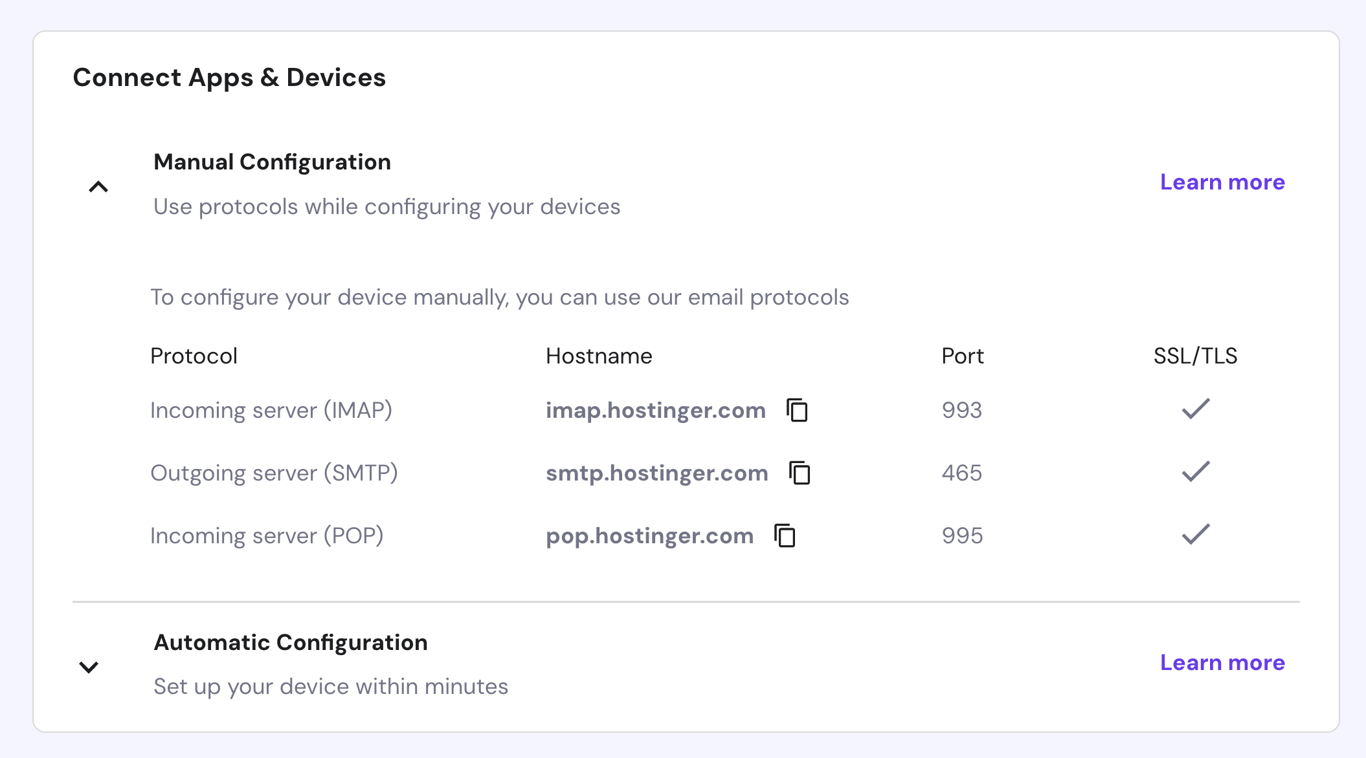Image resolution: width=1366 pixels, height=758 pixels.
Task: Click the upward chevron beside Manual Configuration
Action: click(x=98, y=185)
